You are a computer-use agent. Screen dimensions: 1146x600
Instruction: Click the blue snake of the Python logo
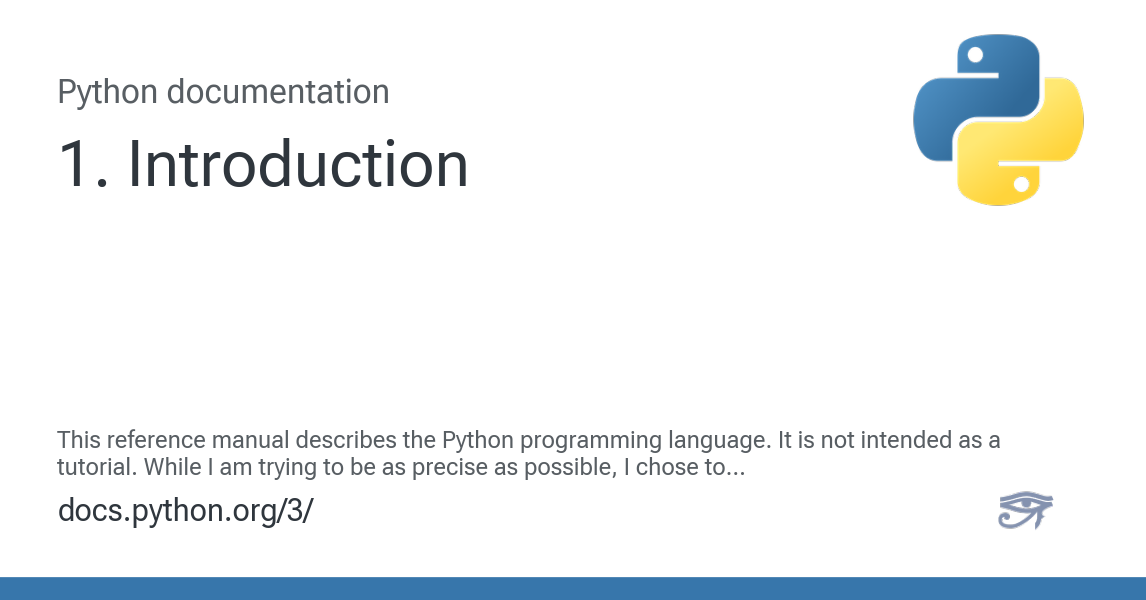pos(960,95)
